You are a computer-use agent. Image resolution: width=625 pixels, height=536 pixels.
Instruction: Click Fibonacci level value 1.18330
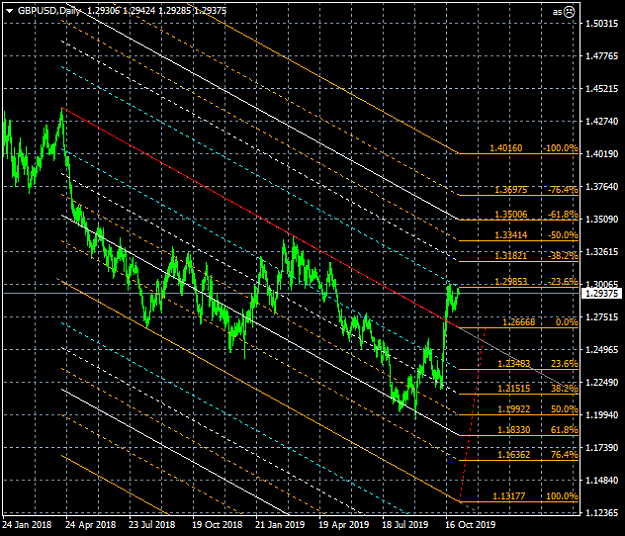point(514,430)
